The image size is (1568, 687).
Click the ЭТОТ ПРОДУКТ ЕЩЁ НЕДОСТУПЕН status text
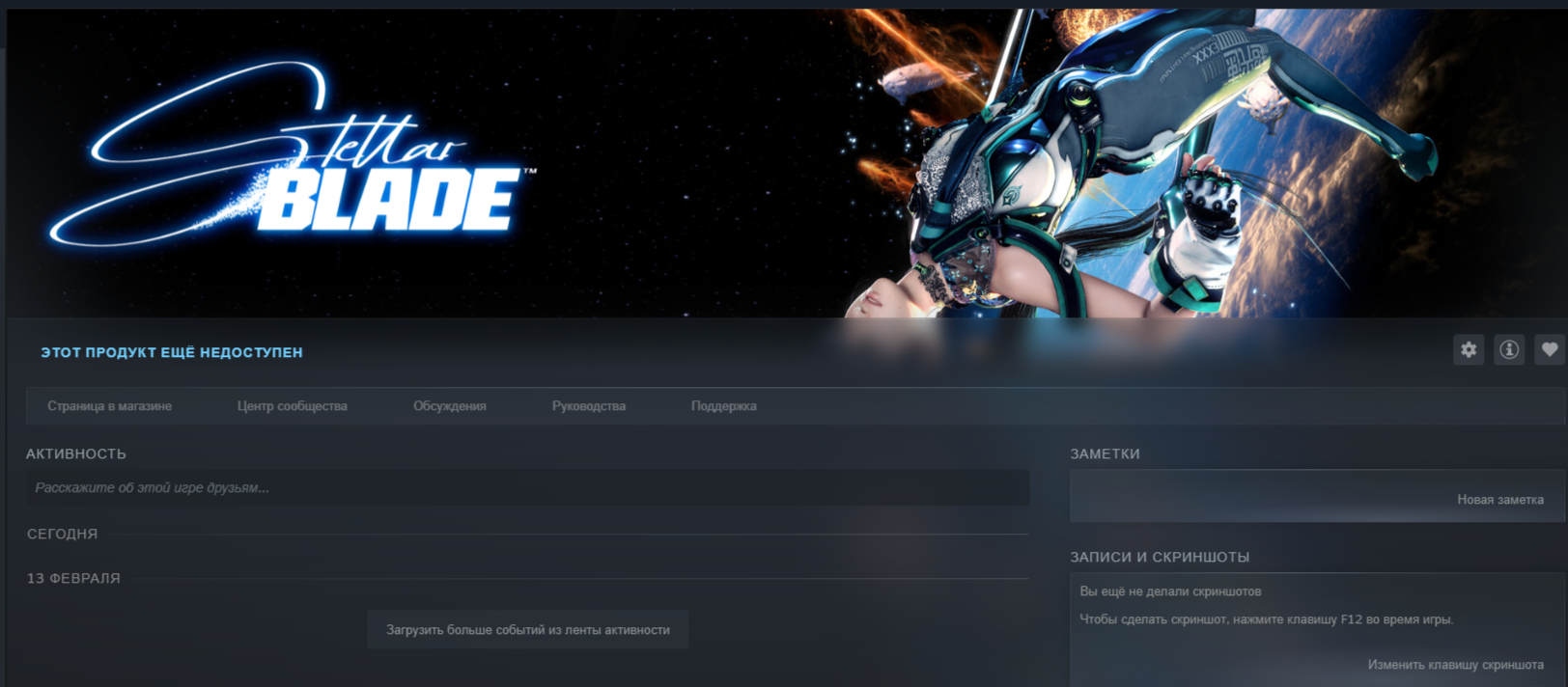coord(172,352)
